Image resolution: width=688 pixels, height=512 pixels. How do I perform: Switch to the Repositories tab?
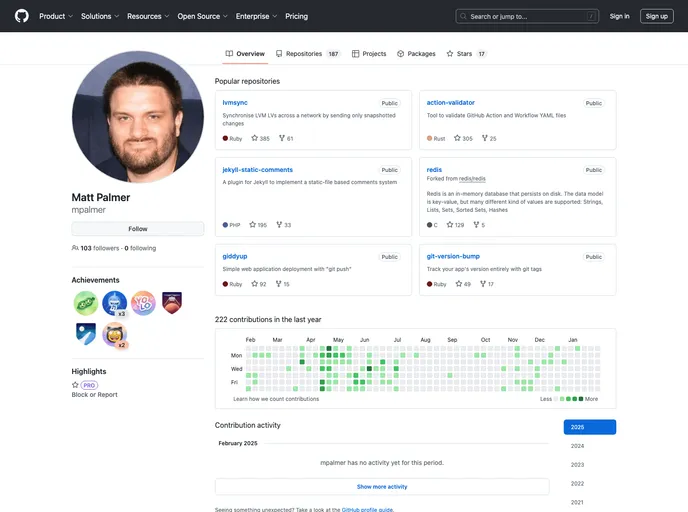point(308,54)
